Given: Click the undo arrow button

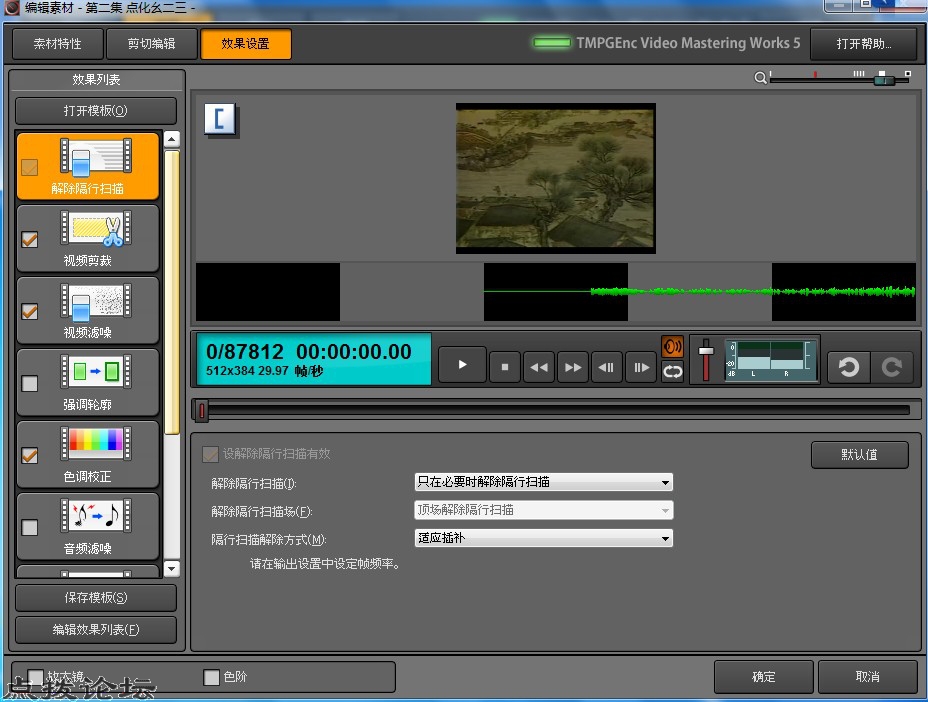Looking at the screenshot, I should [849, 367].
